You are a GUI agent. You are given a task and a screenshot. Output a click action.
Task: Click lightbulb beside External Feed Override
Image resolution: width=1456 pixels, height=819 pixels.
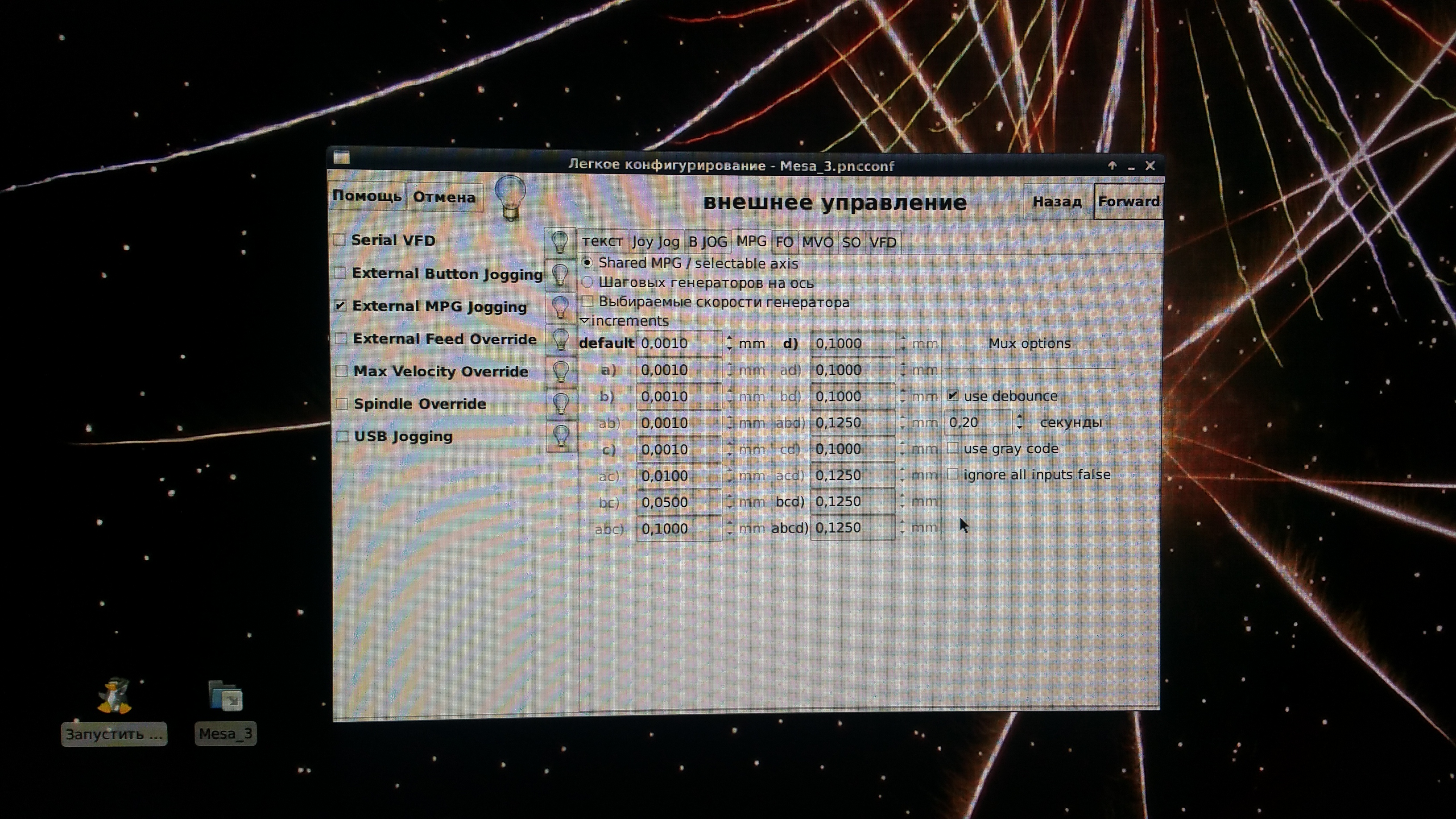point(560,340)
